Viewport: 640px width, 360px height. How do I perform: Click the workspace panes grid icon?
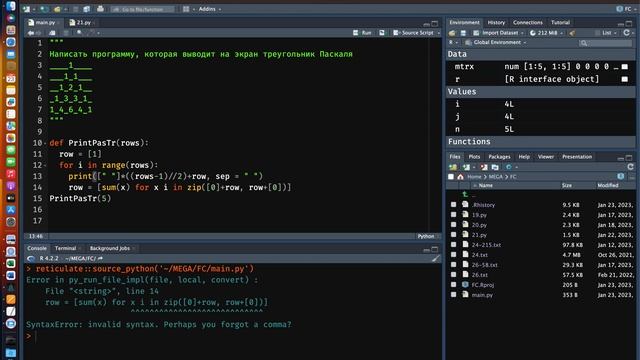(186, 9)
